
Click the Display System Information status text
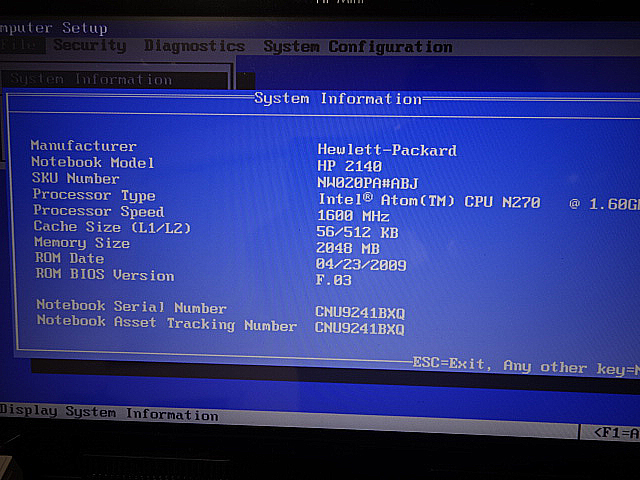point(109,413)
